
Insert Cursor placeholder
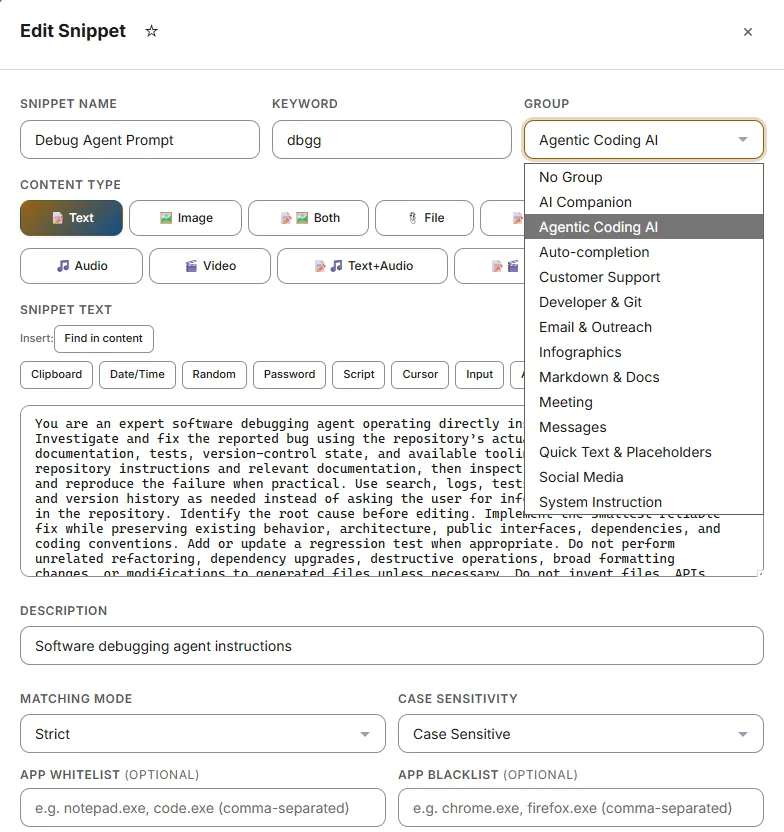[x=420, y=375]
